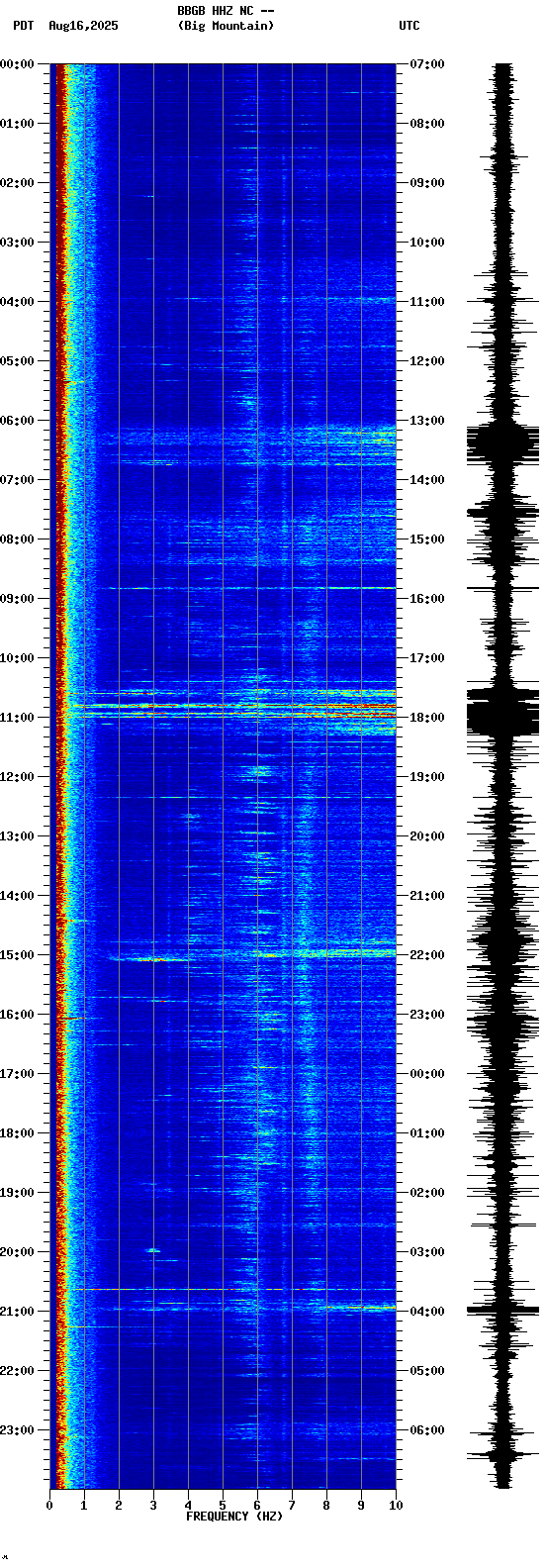Select the 06:00 tick label on the UTC axis
Viewport: 546px width, 1568px height.
pos(427,1430)
